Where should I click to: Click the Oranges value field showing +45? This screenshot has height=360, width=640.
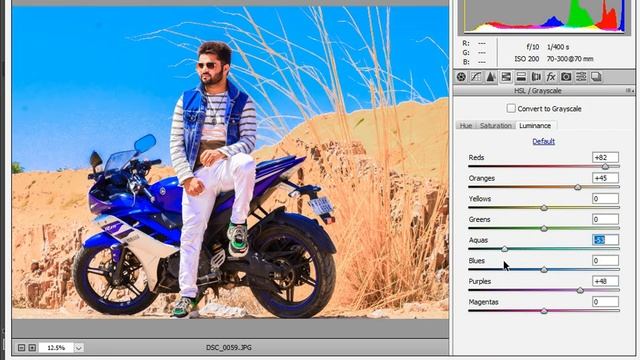[x=605, y=178]
